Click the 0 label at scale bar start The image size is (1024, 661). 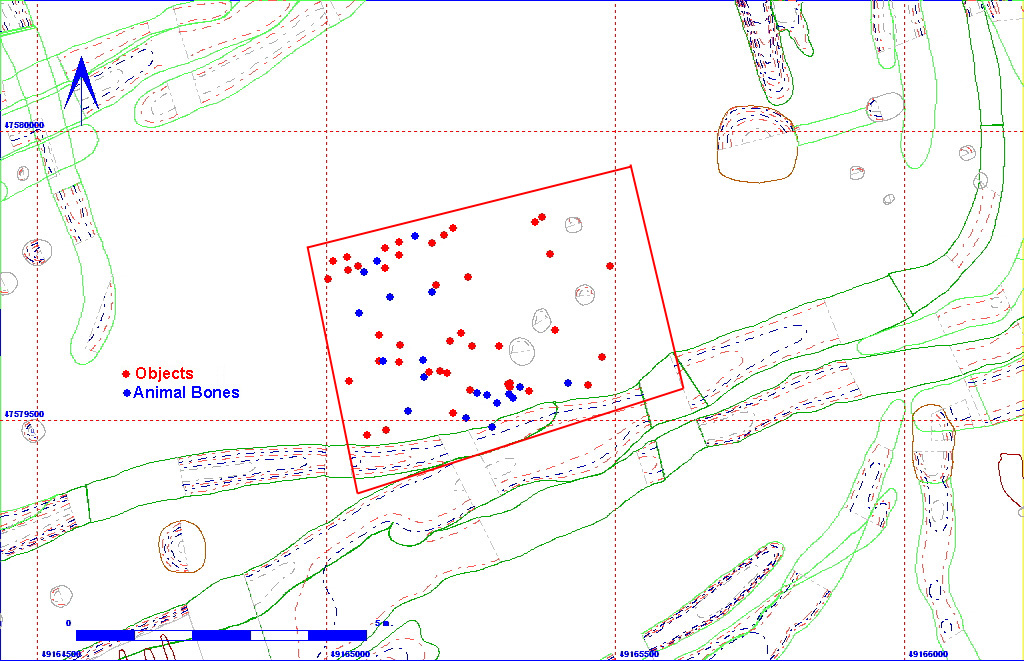[69, 623]
